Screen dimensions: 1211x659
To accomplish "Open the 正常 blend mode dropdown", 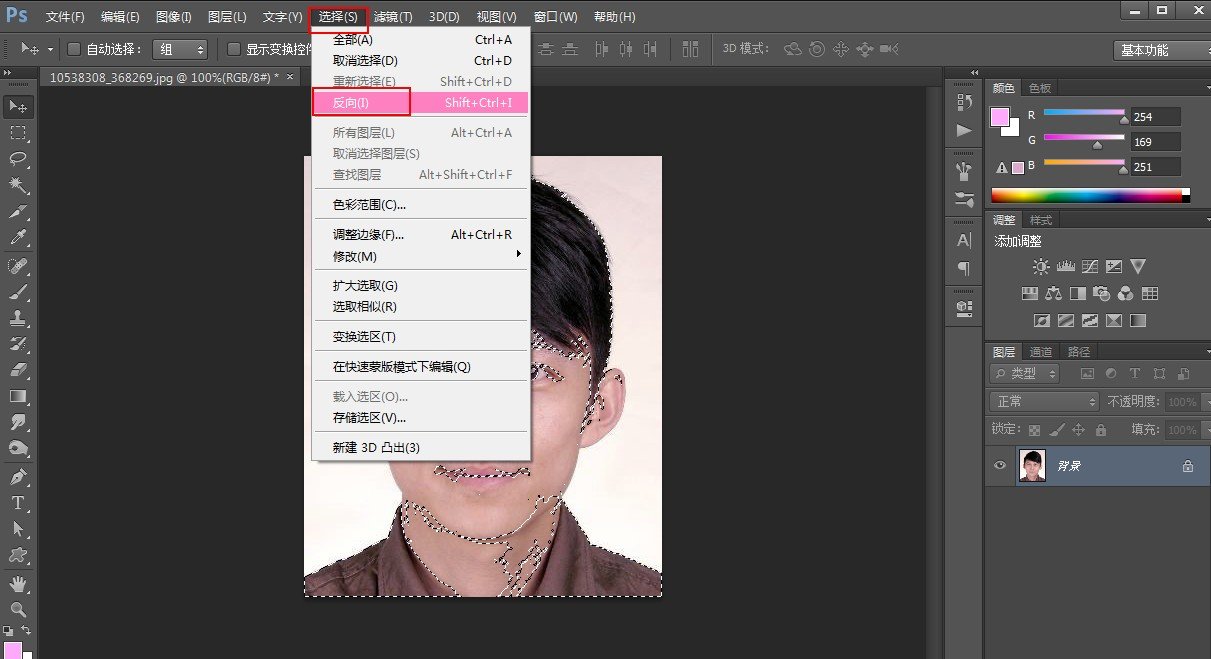I will [x=1044, y=401].
